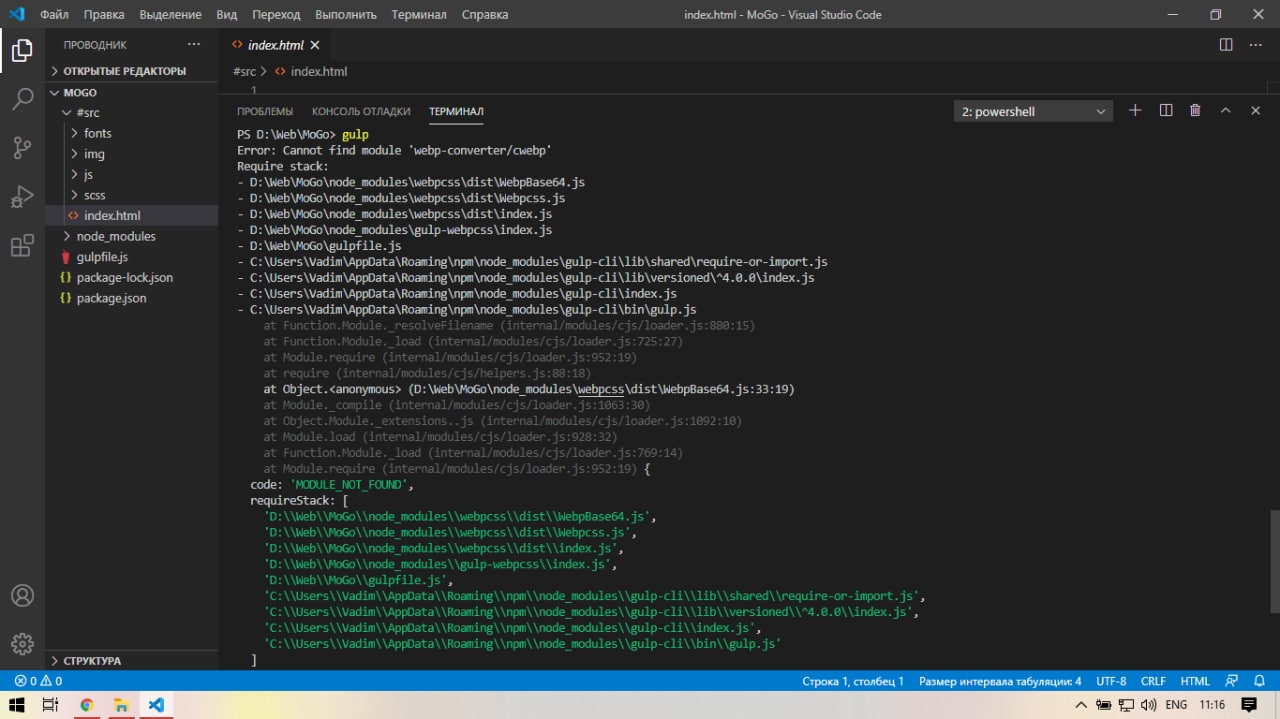Click #src breadcrumb segment
Screen dimensions: 1280x719
244,71
